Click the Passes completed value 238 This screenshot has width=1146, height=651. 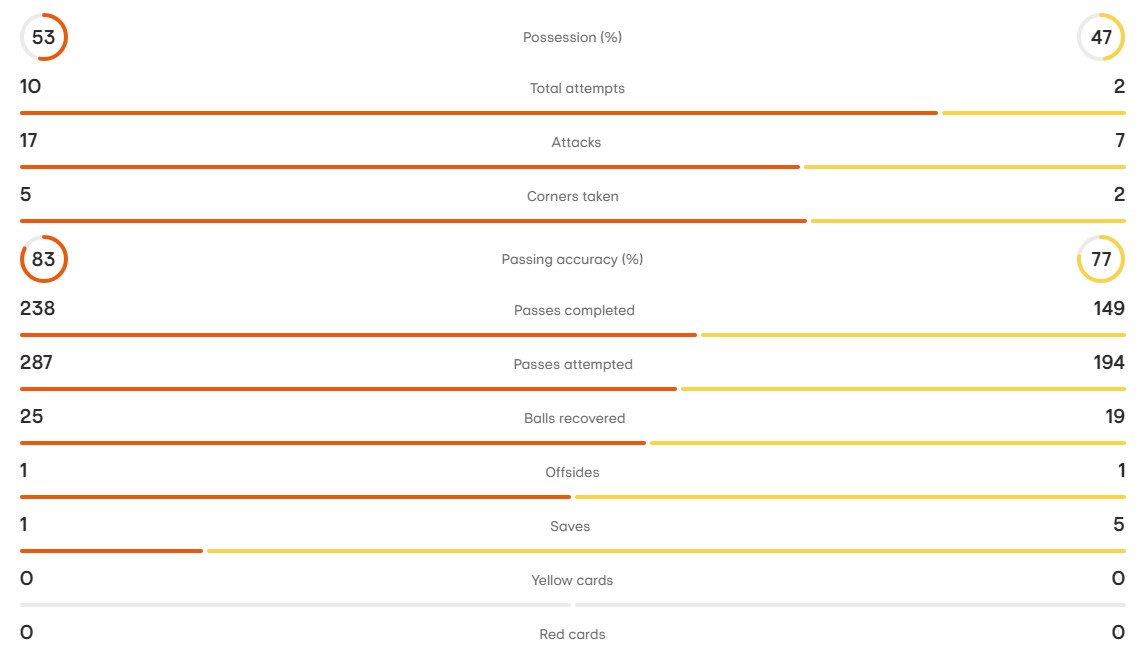(x=37, y=308)
